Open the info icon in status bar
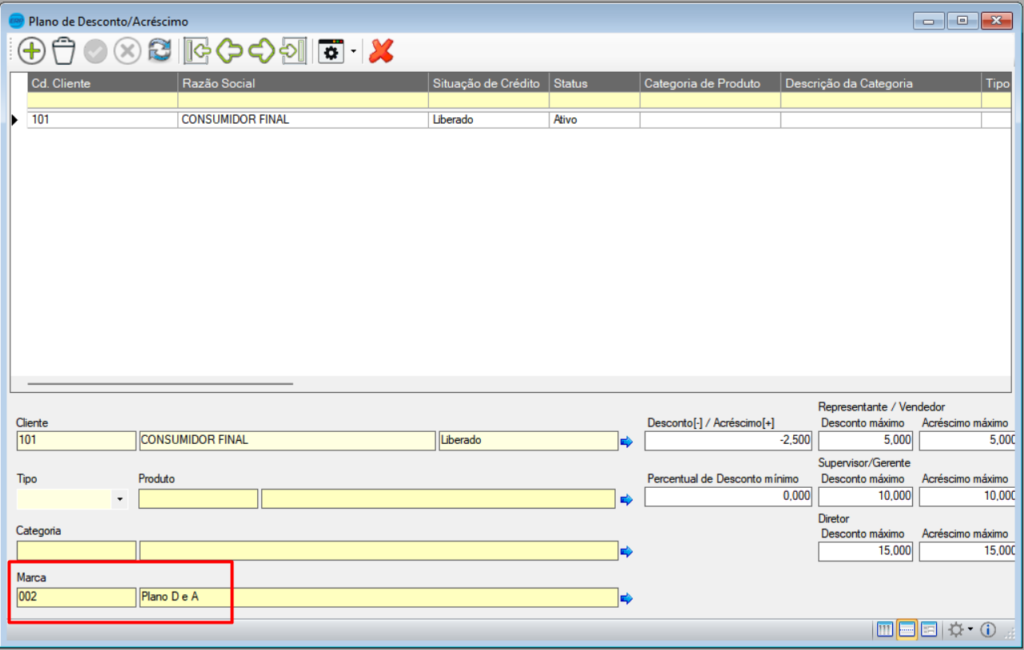 tap(988, 629)
